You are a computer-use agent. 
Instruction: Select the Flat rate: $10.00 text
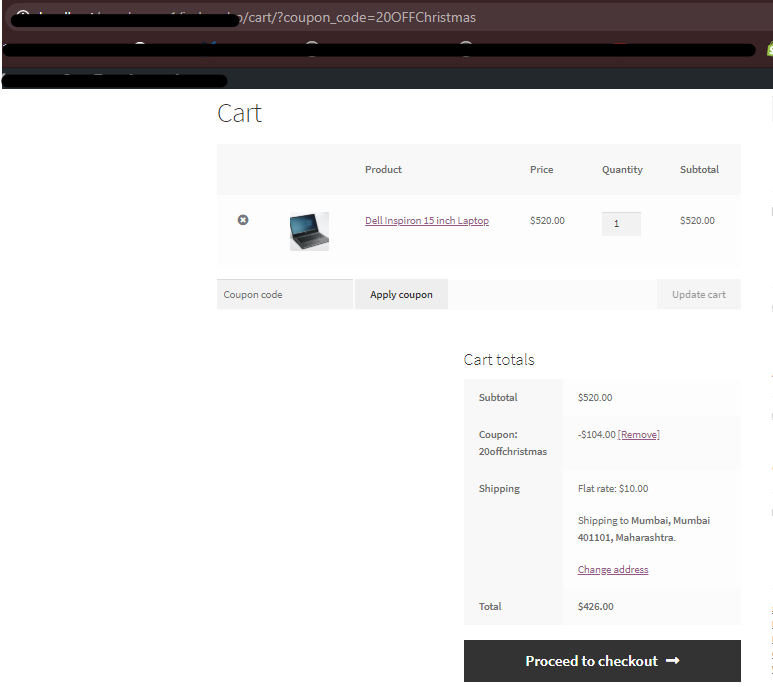(613, 488)
